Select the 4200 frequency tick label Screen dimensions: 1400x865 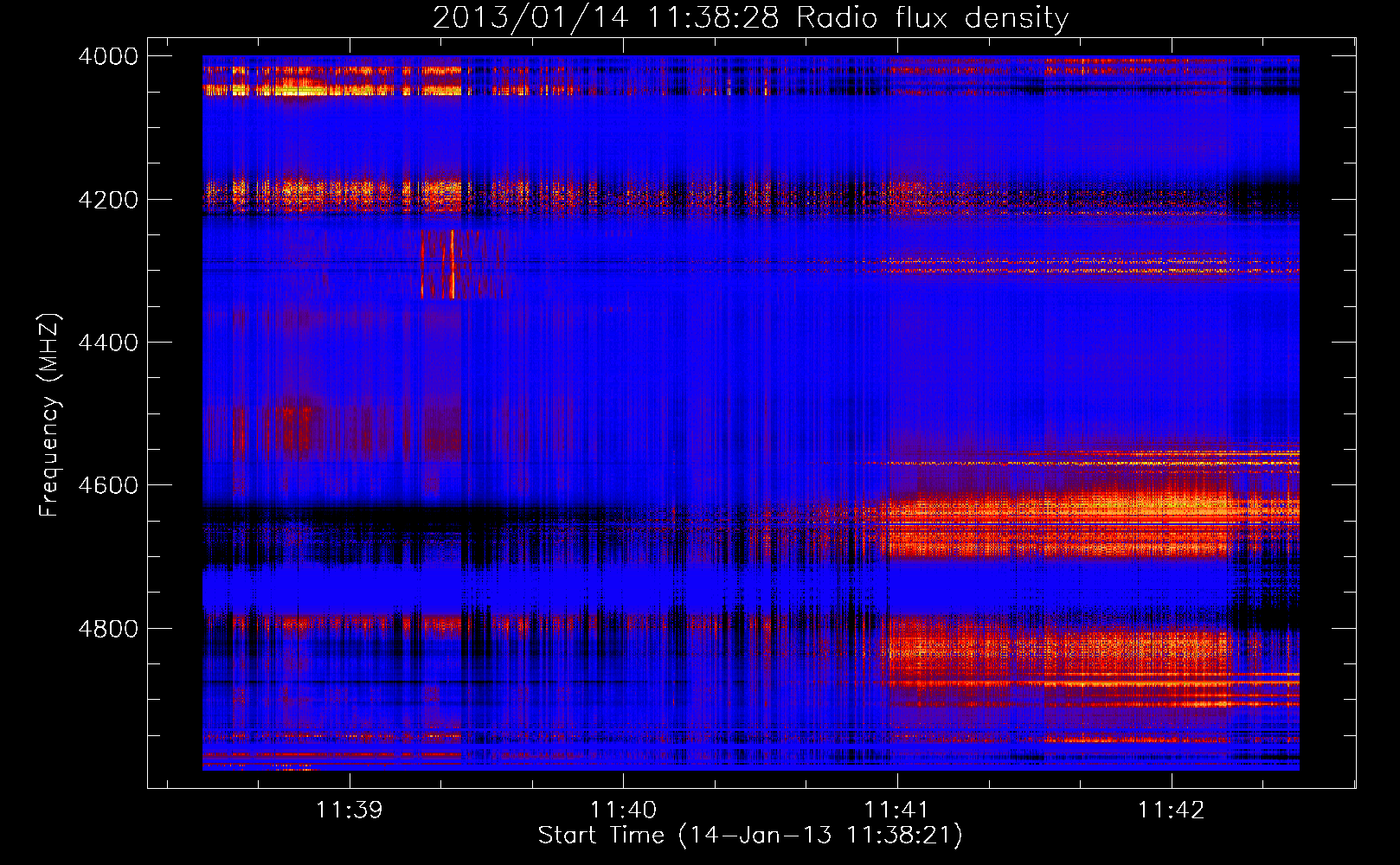[108, 200]
